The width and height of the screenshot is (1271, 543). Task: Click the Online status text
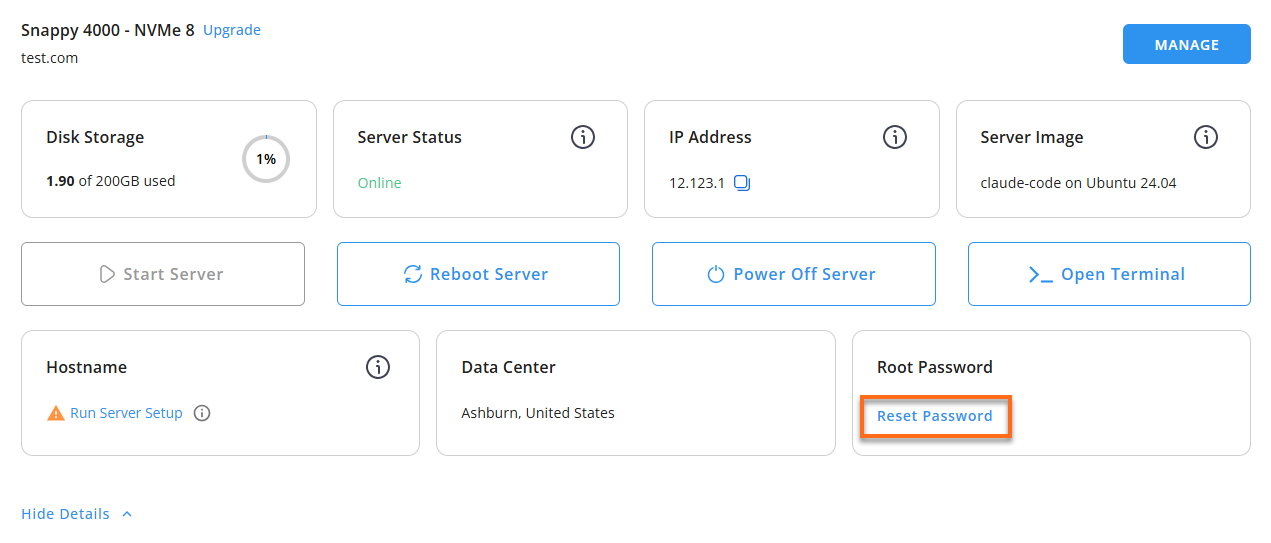(x=379, y=183)
